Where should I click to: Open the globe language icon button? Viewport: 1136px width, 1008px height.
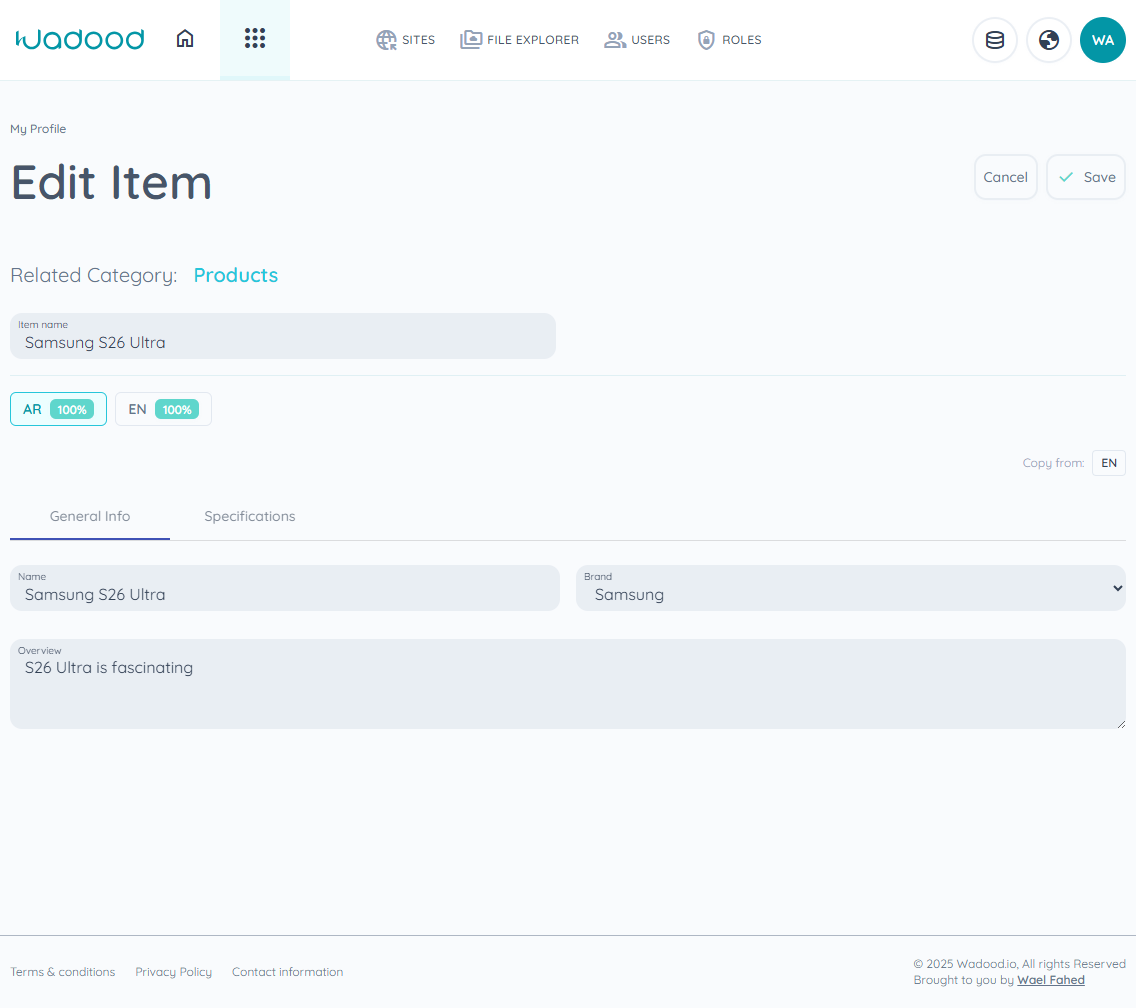tap(1048, 40)
